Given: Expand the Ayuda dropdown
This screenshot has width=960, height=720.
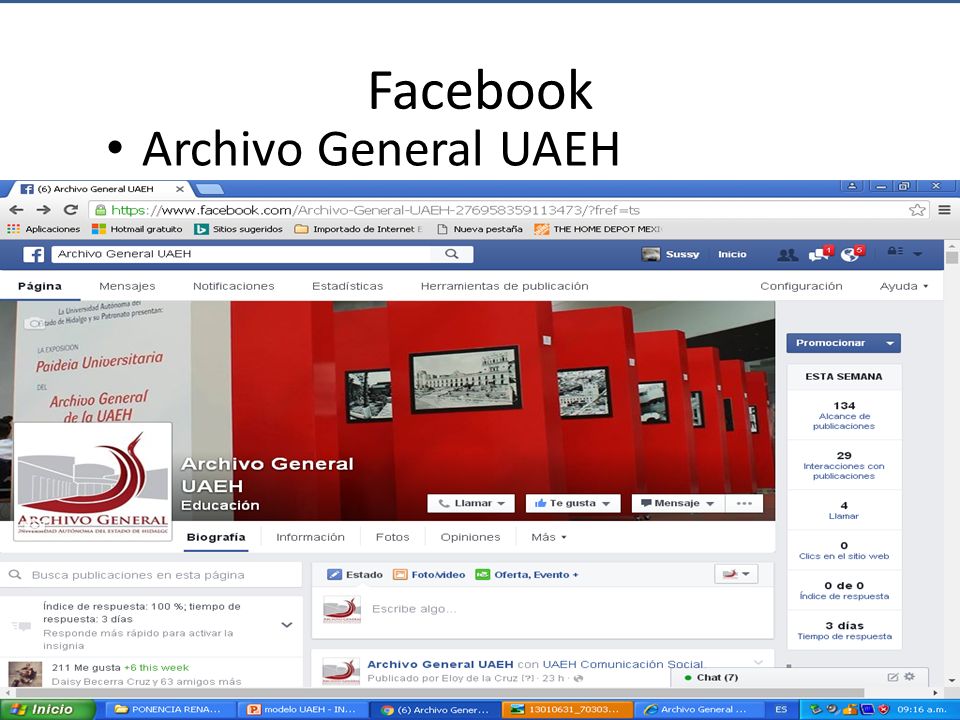Looking at the screenshot, I should click(904, 286).
